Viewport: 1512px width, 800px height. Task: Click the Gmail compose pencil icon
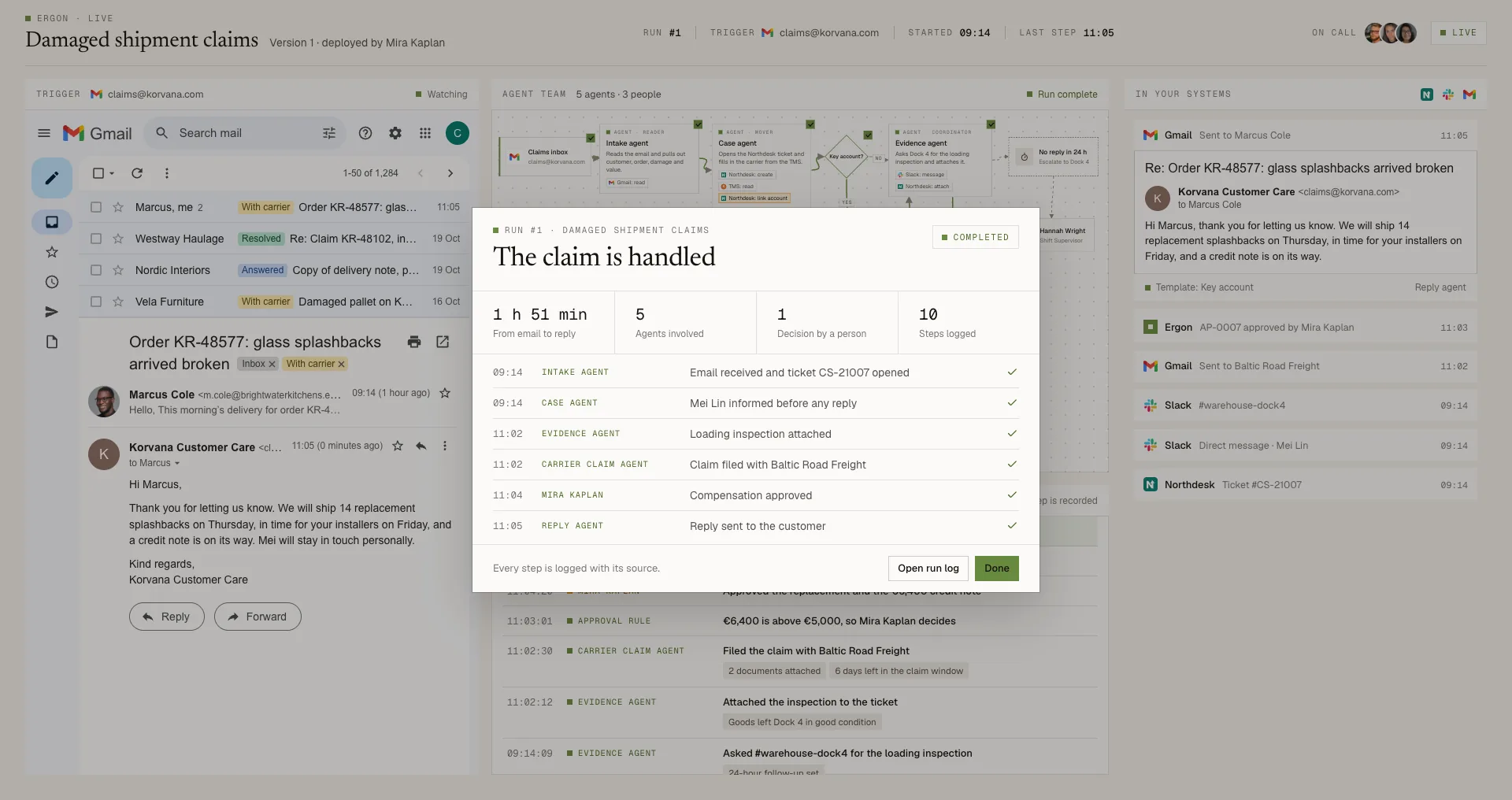point(52,178)
